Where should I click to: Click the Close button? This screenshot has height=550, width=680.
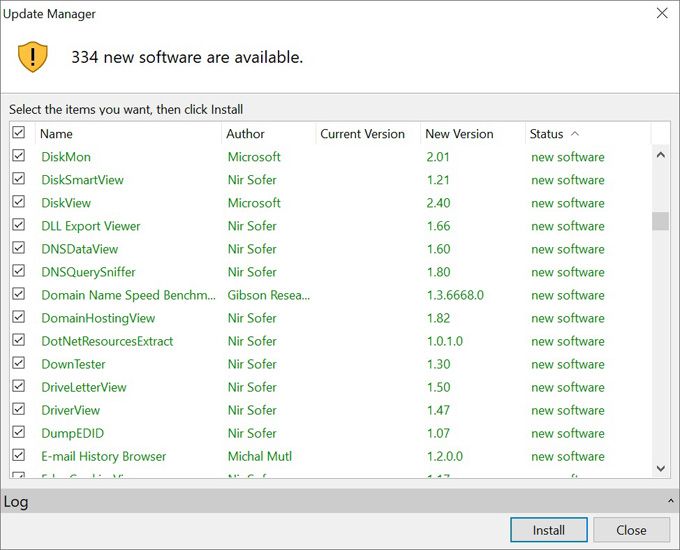(x=631, y=530)
